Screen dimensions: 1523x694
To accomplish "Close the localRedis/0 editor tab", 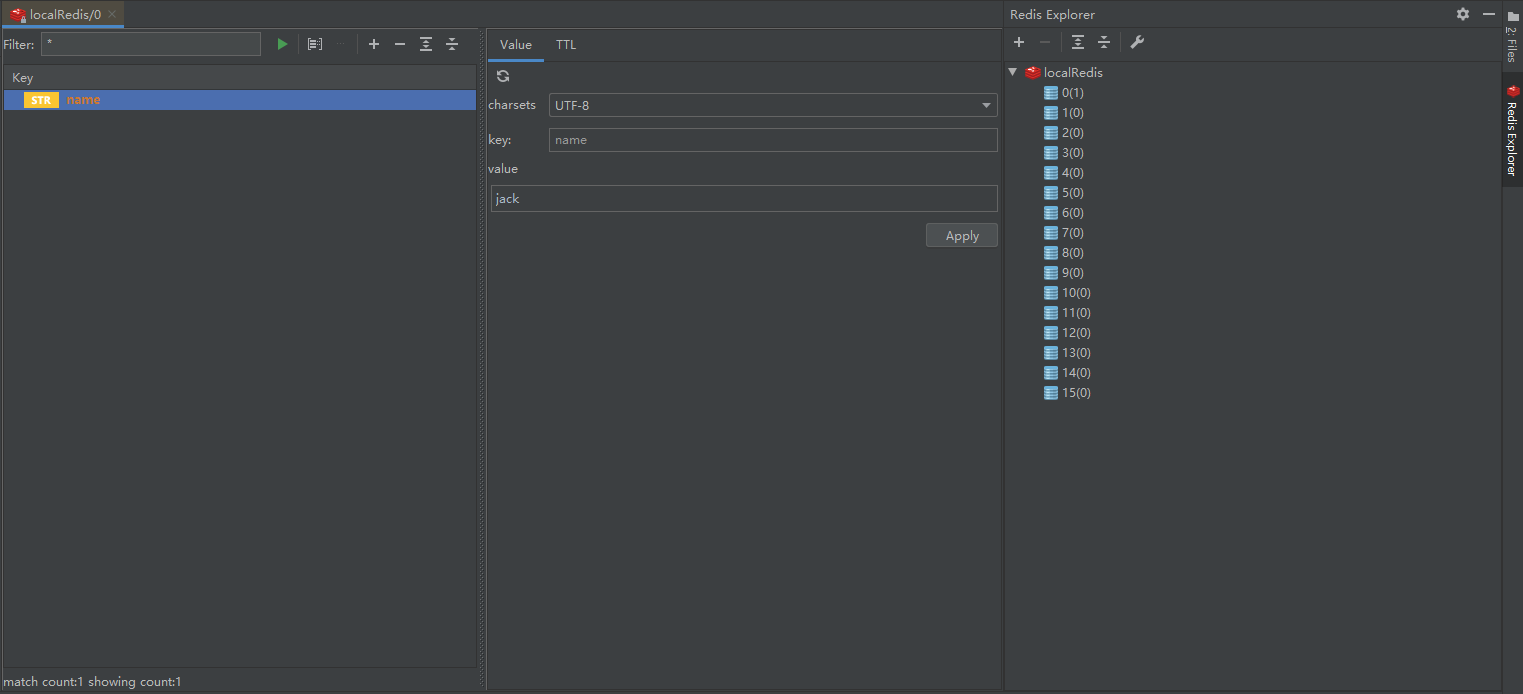I will [x=112, y=14].
